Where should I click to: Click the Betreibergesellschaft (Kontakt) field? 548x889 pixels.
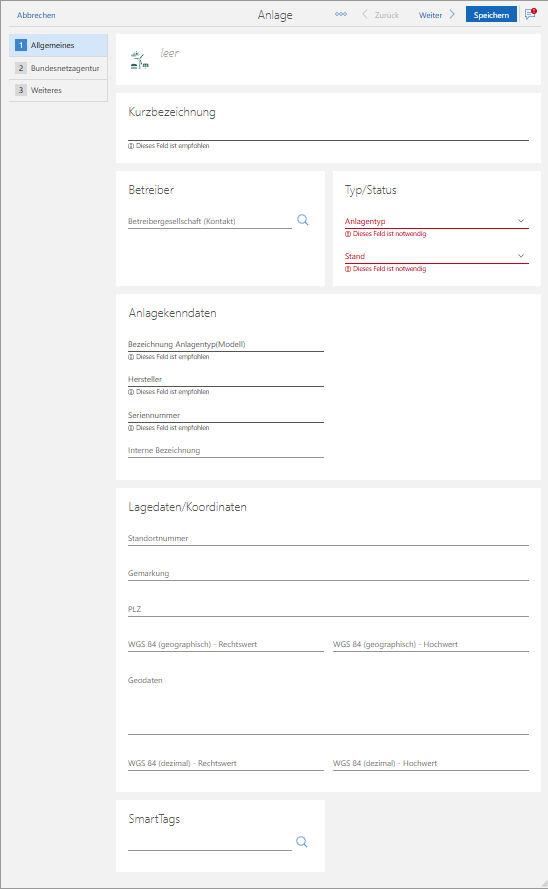210,221
